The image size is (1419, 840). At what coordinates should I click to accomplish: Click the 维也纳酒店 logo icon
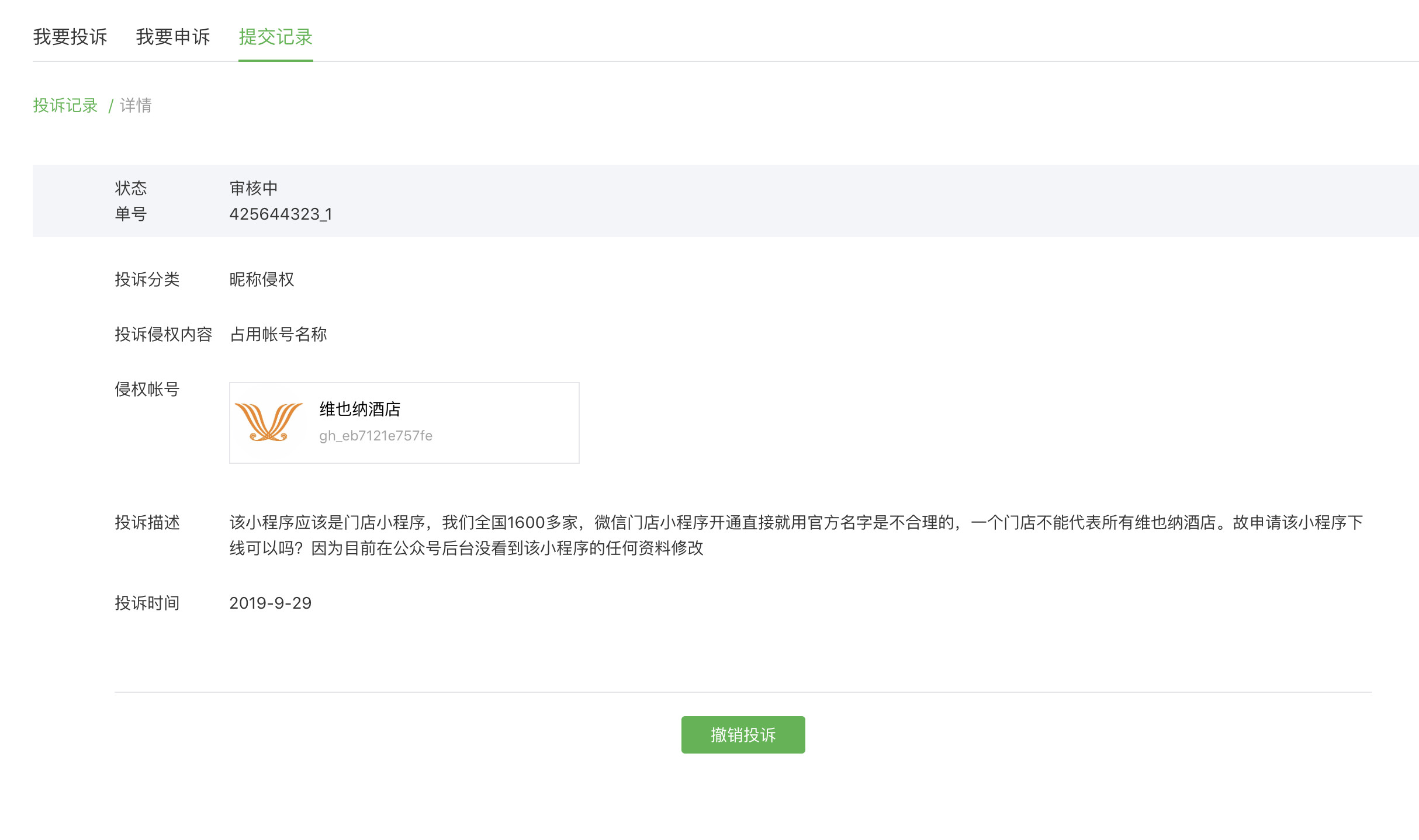[269, 422]
